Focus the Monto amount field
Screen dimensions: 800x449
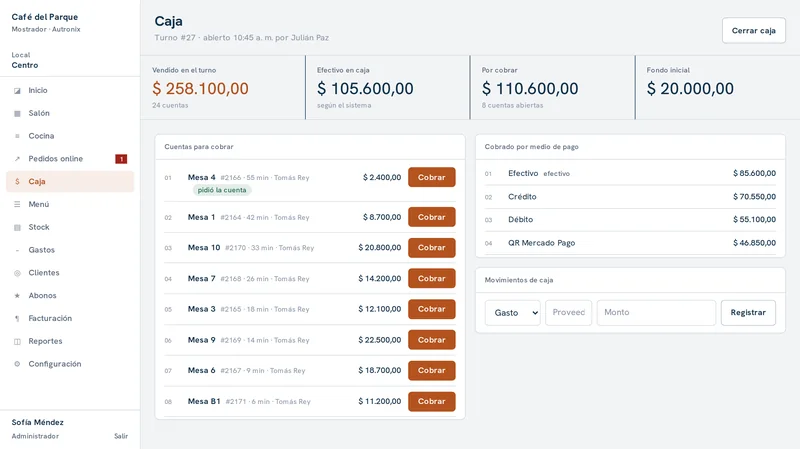pyautogui.click(x=656, y=313)
